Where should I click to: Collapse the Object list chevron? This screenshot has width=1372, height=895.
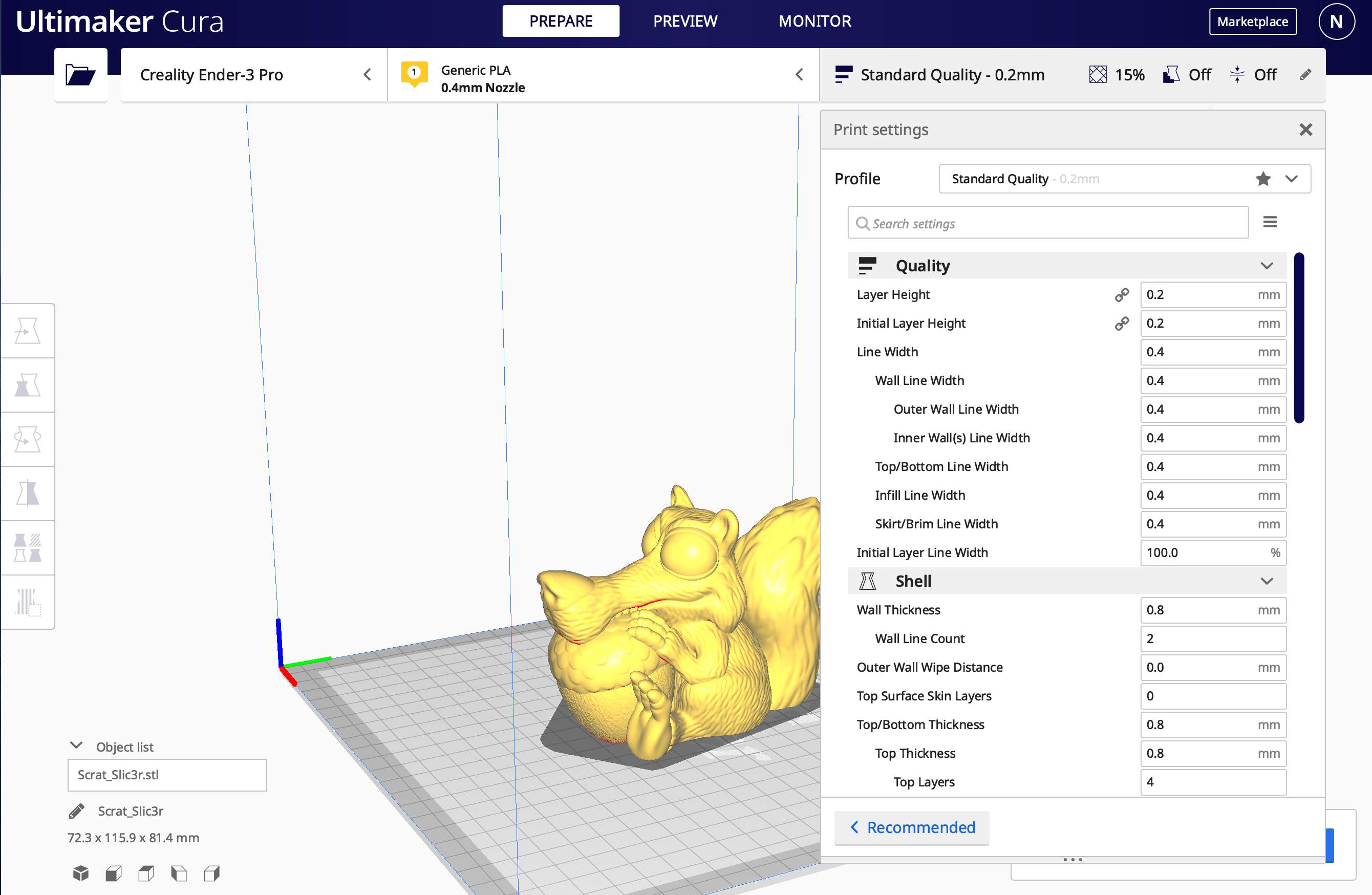tap(76, 745)
